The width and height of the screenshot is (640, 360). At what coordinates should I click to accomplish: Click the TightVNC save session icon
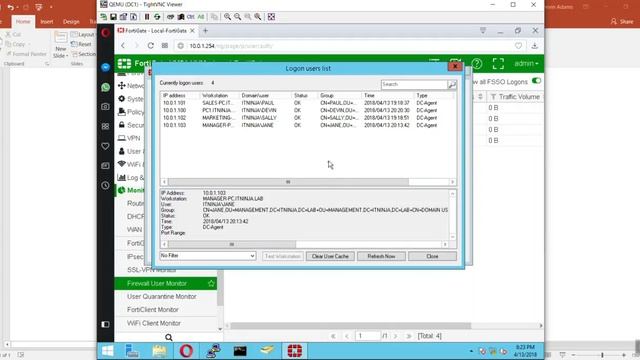click(113, 17)
